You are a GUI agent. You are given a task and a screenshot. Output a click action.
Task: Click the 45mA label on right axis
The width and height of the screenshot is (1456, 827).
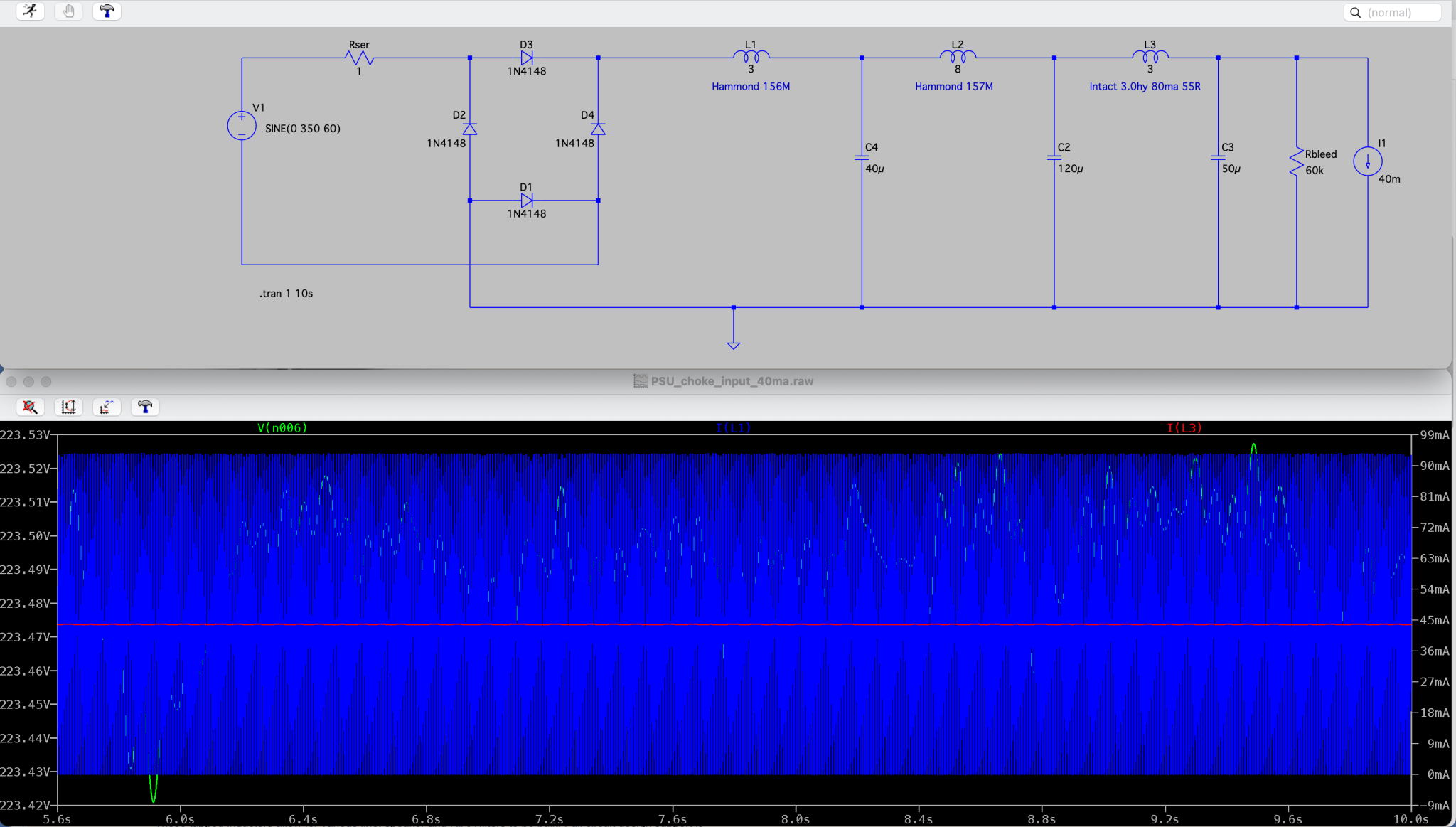click(1434, 620)
